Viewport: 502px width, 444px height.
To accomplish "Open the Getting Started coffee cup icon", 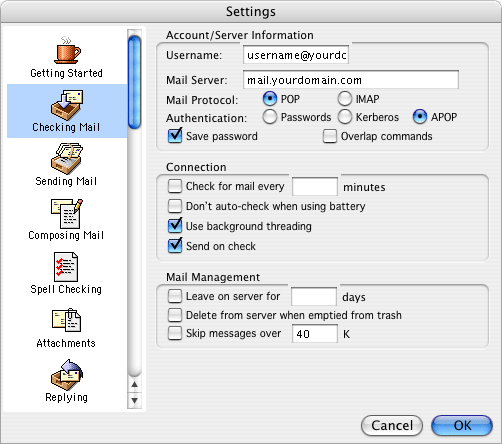I will point(67,51).
